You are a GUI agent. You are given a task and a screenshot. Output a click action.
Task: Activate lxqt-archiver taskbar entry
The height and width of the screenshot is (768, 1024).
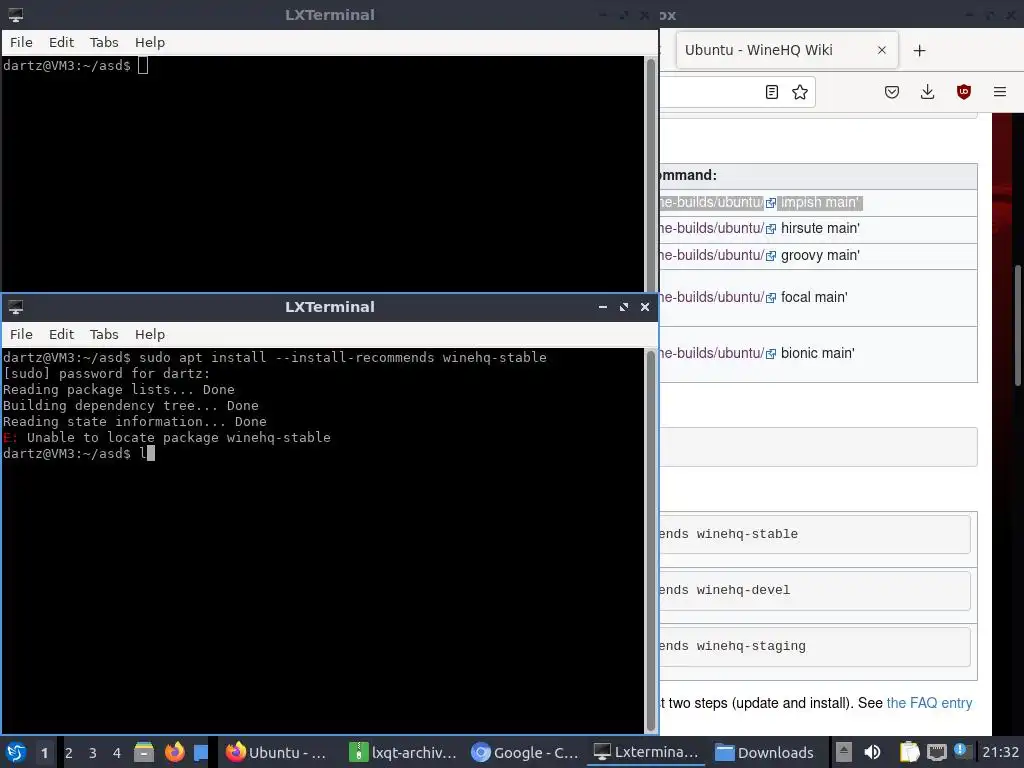(404, 752)
